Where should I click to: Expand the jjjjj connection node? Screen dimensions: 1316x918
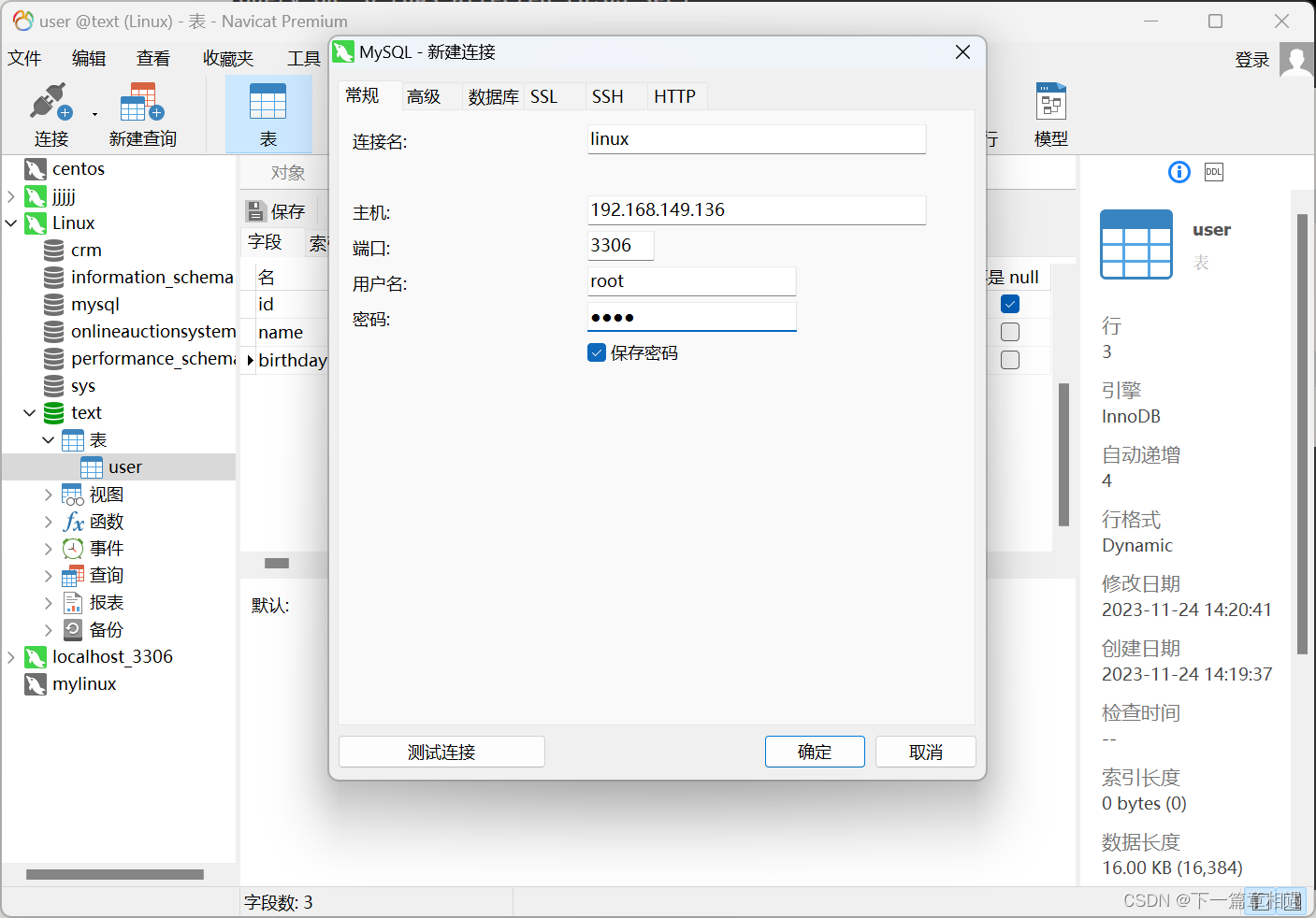coord(11,196)
